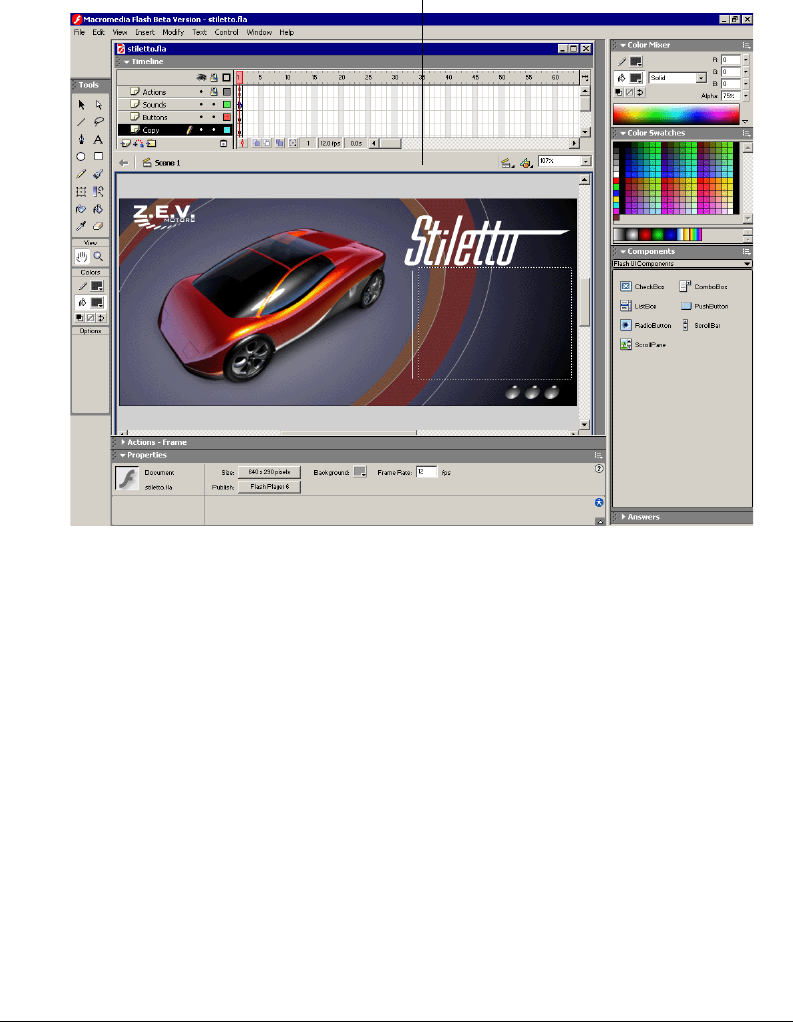Open the Insert menu
Viewport: 793px width, 1022px height.
pyautogui.click(x=145, y=32)
